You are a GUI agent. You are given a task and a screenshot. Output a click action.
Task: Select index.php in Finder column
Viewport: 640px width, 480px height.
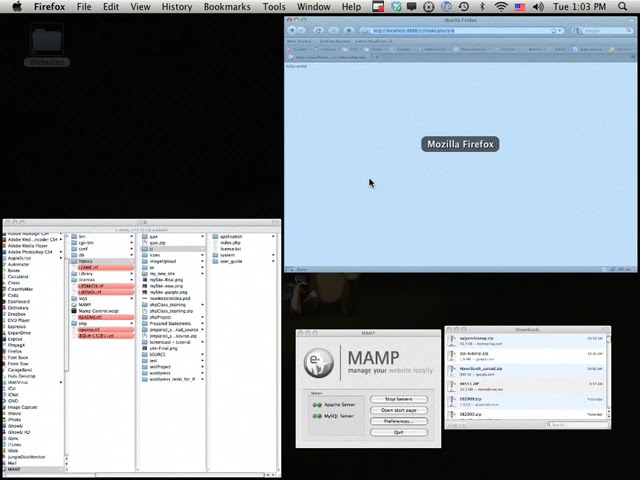click(230, 243)
